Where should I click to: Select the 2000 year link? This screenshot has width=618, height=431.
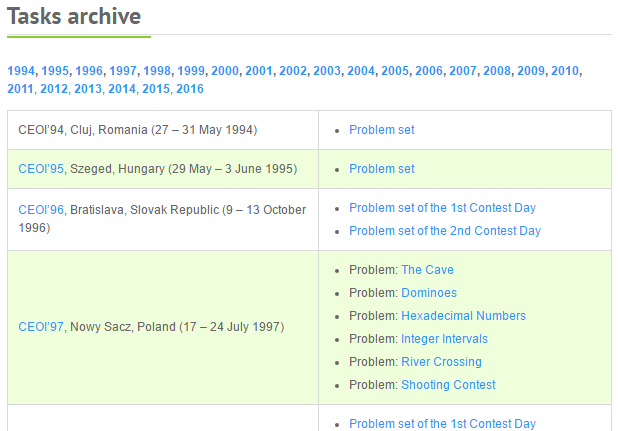[225, 71]
